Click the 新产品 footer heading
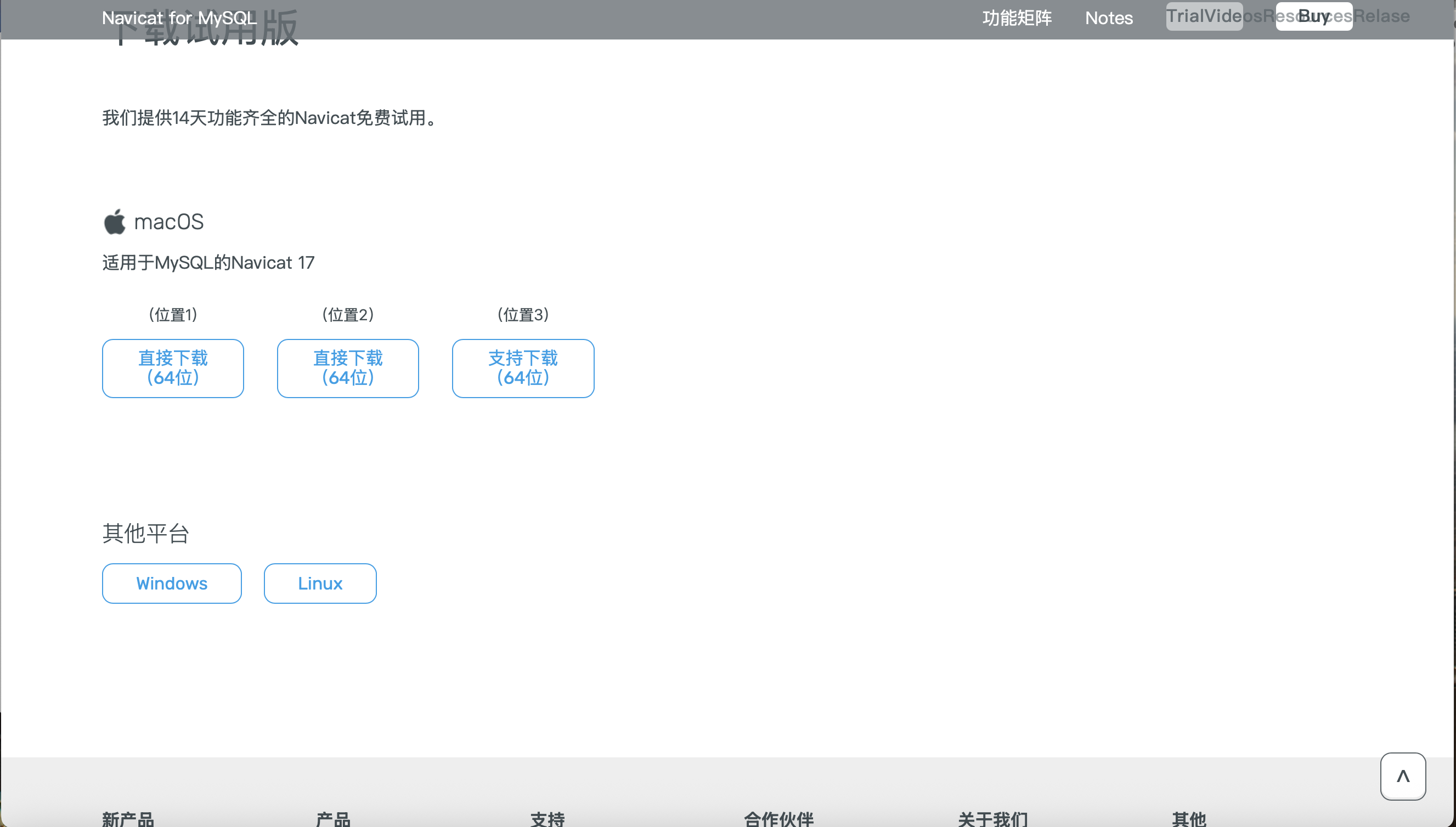This screenshot has height=827, width=1456. pos(128,818)
